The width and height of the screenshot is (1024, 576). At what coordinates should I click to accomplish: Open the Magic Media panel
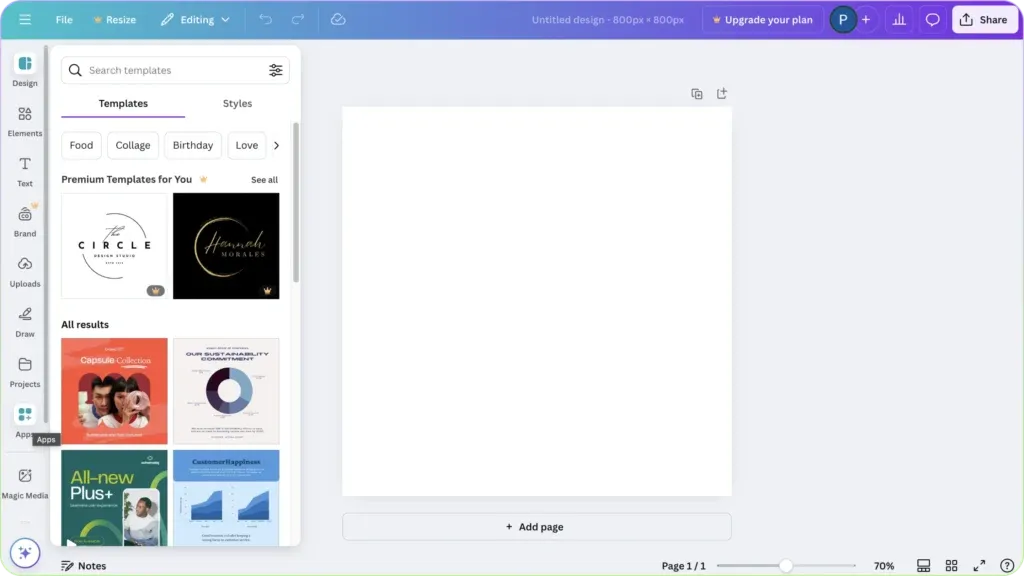tap(24, 481)
